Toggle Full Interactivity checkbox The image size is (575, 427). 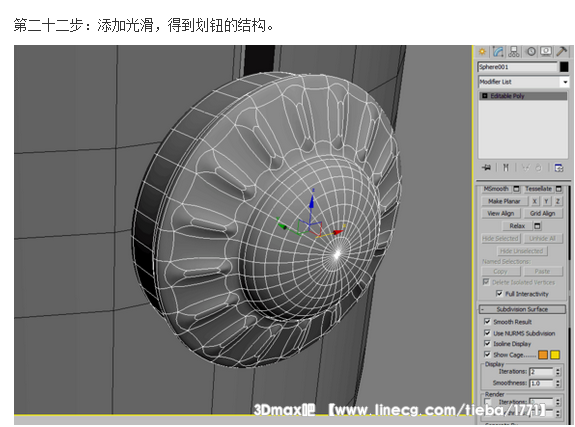[x=499, y=293]
